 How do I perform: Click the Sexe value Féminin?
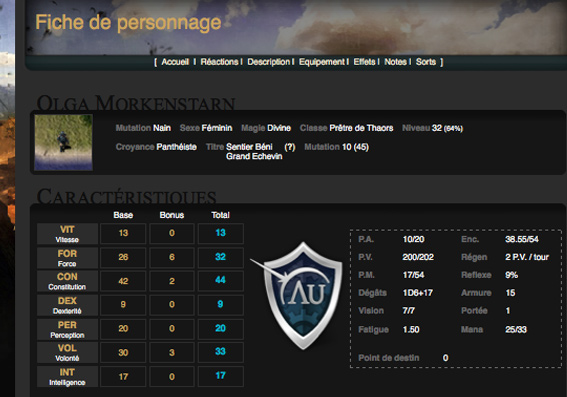[x=217, y=128]
